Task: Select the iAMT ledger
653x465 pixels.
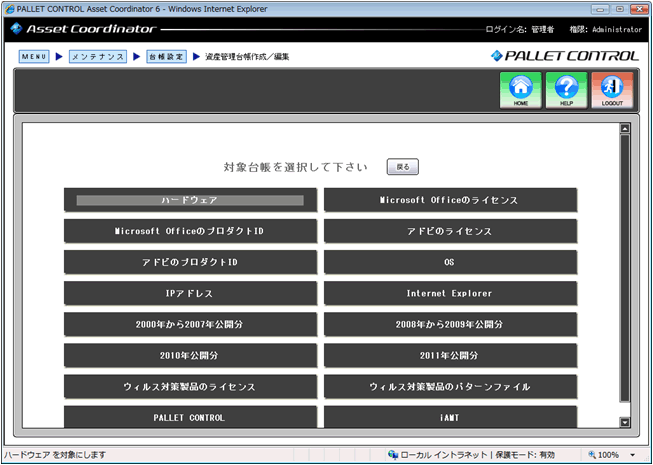Action: [451, 417]
